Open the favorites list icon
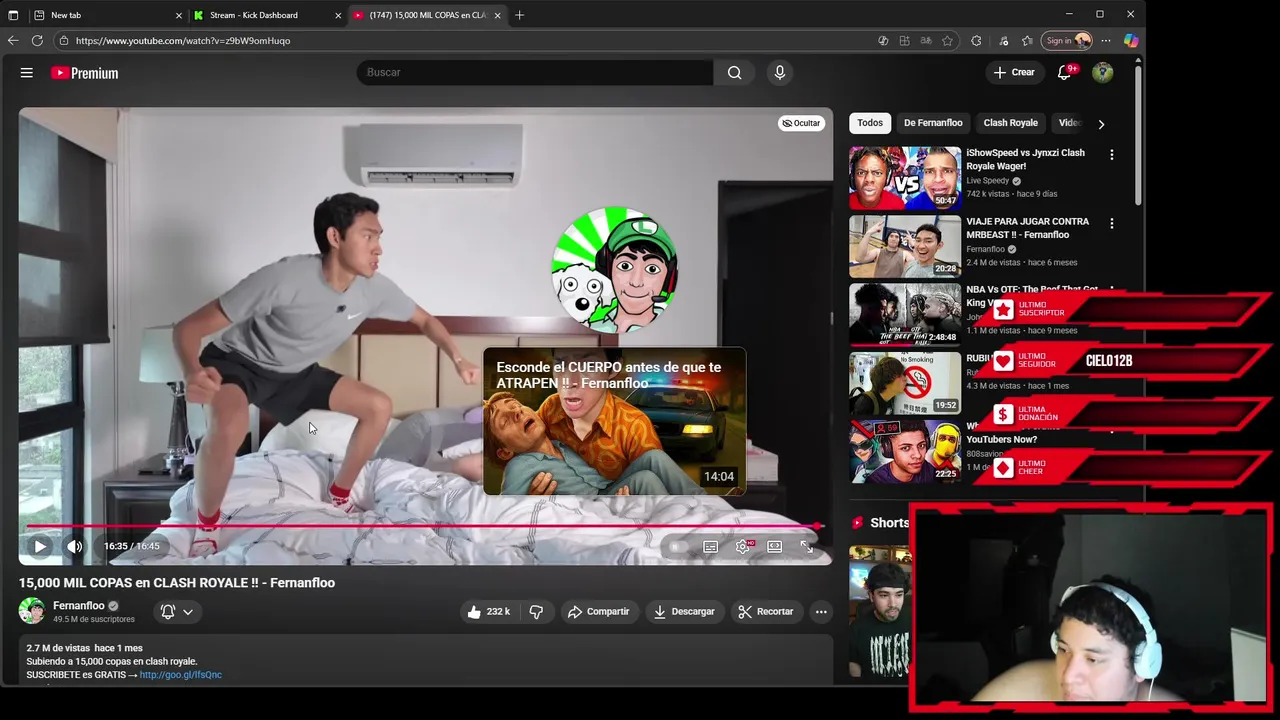This screenshot has height=720, width=1280. coord(1027,41)
